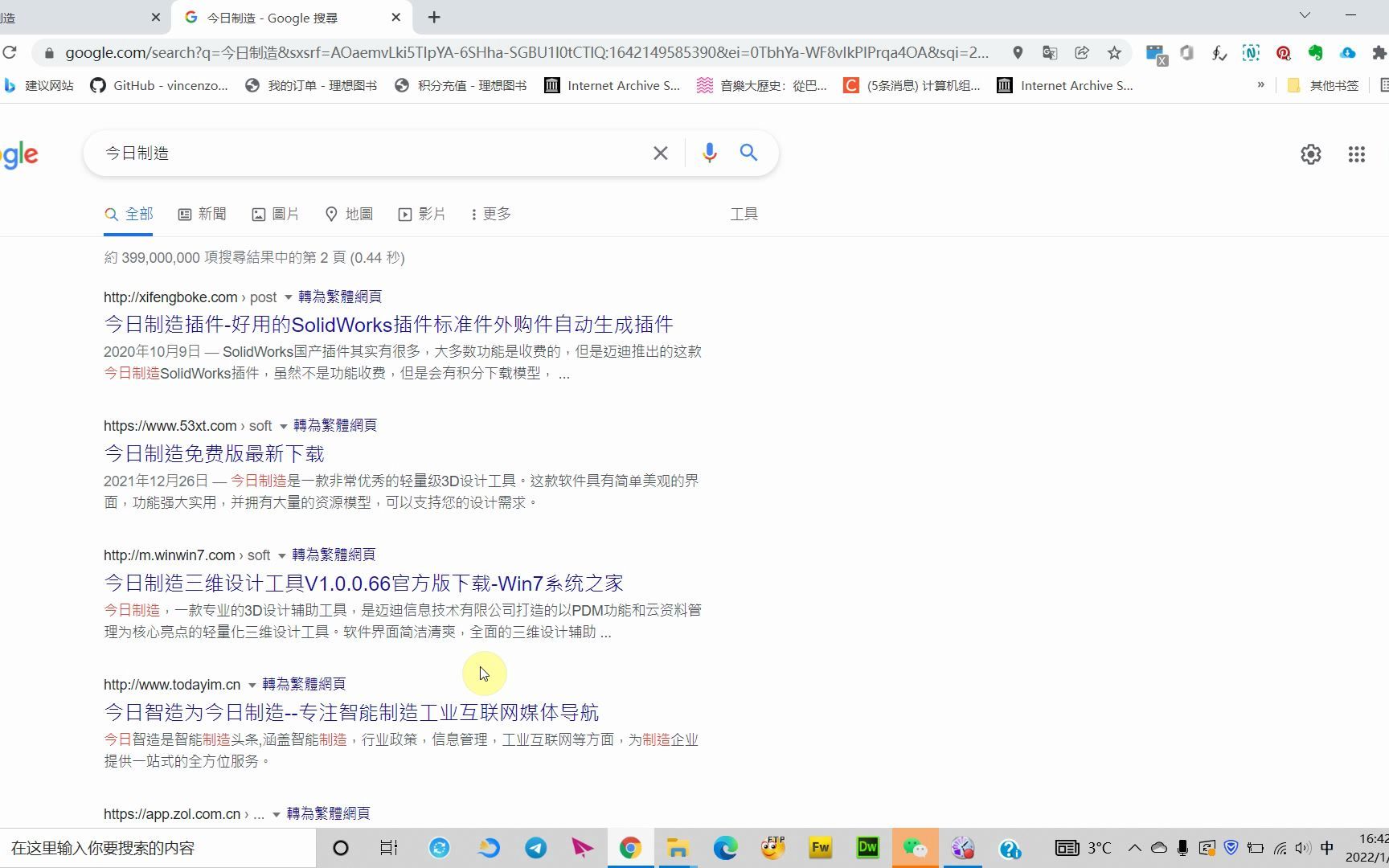Click the location pin icon in address bar
This screenshot has height=868, width=1389.
click(x=1018, y=52)
